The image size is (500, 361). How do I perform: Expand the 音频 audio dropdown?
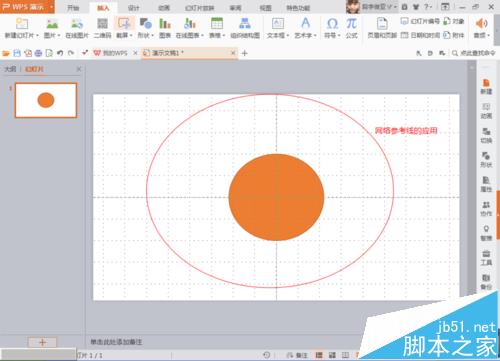[488, 35]
